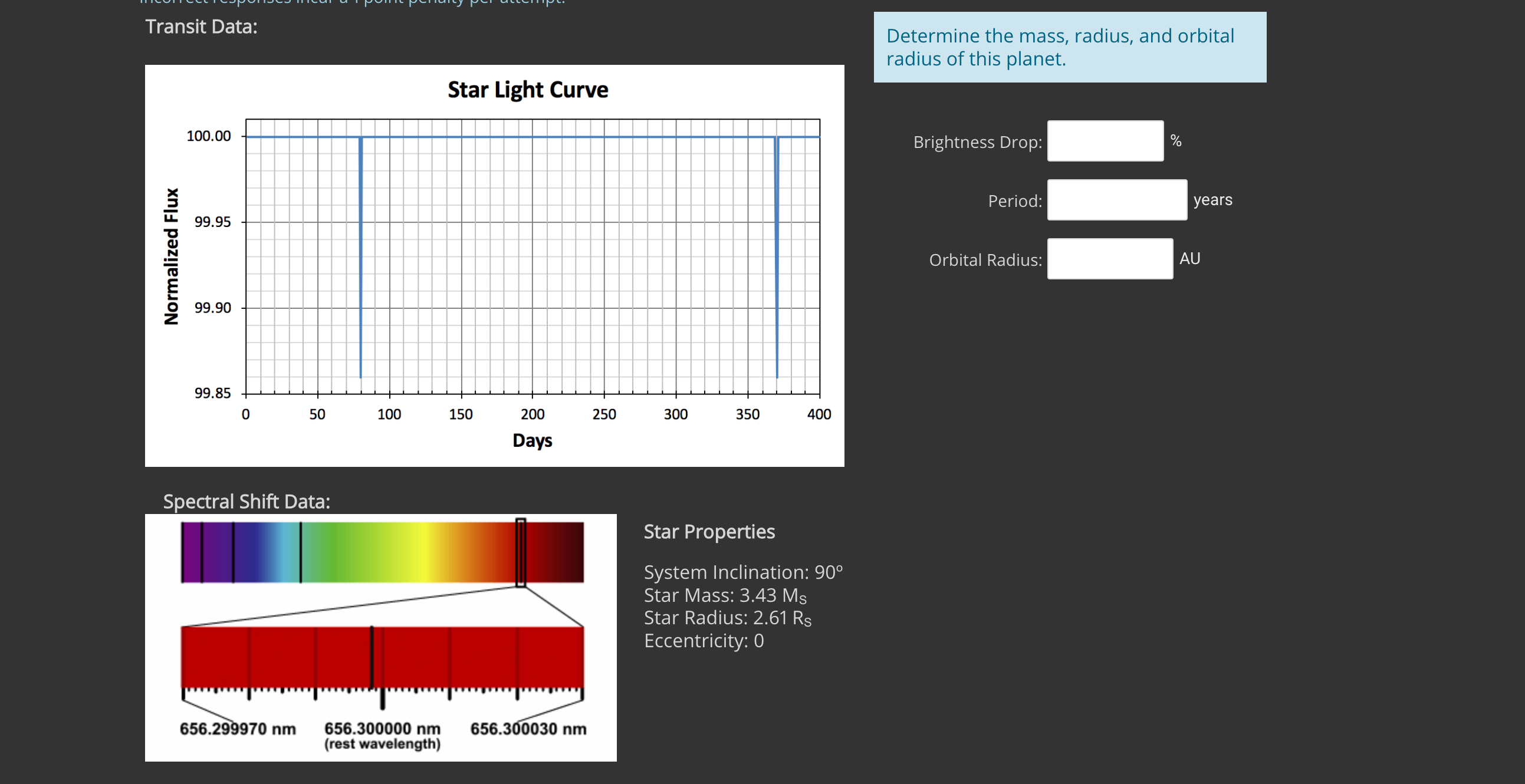This screenshot has height=784, width=1525.
Task: Select the first transit dip on the light curve
Action: (360, 255)
